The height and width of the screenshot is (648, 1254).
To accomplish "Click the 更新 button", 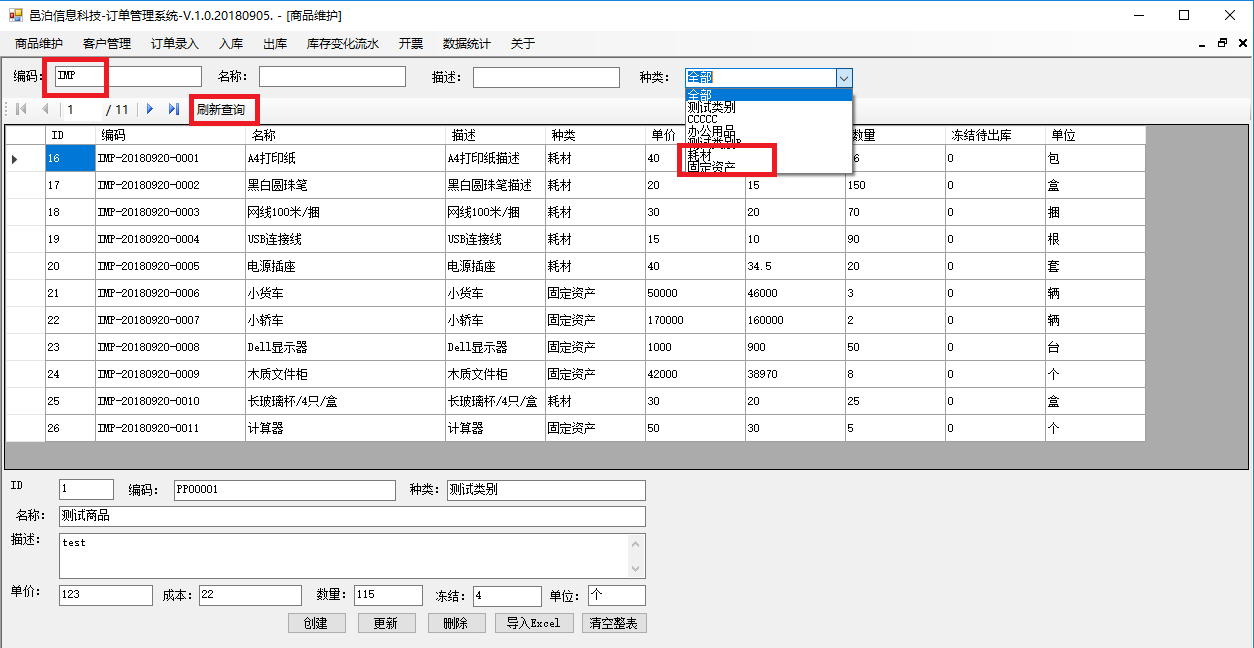I will tap(386, 623).
